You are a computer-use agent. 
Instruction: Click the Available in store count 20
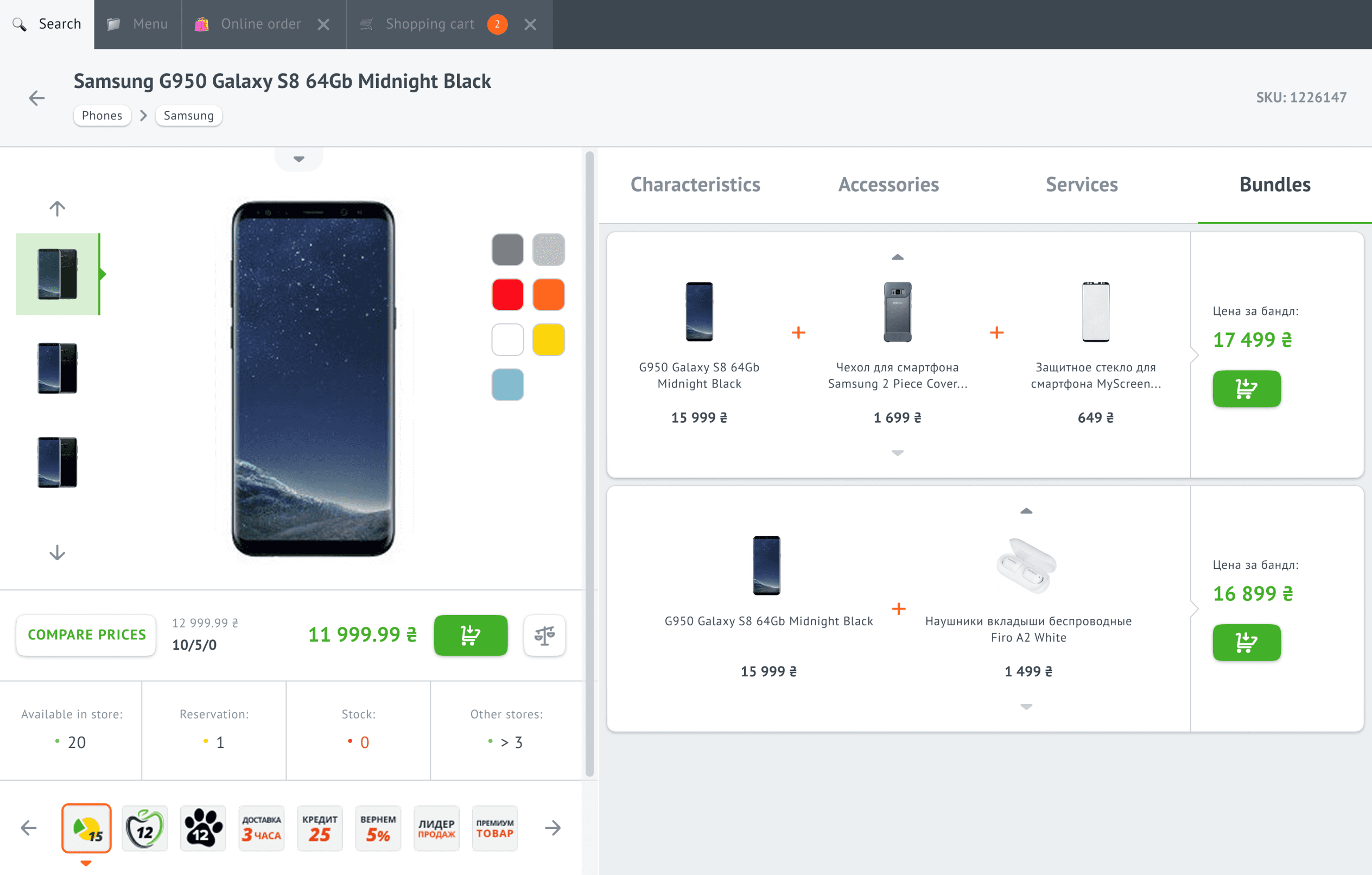pyautogui.click(x=77, y=742)
